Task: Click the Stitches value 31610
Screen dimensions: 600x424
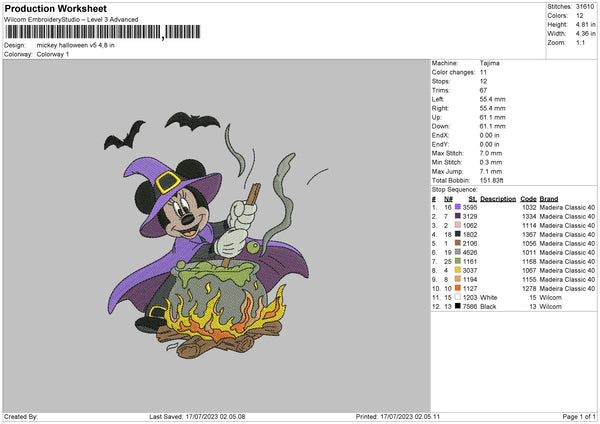Action: [x=585, y=7]
